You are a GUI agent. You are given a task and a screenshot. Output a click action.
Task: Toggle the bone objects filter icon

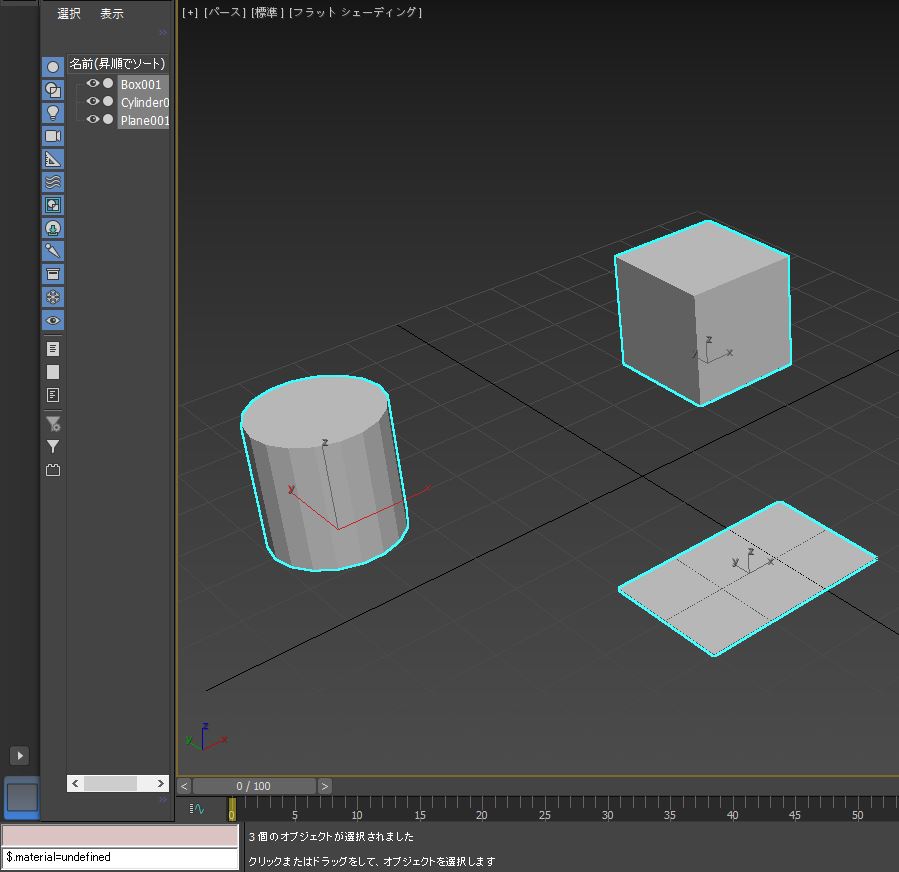coord(53,251)
